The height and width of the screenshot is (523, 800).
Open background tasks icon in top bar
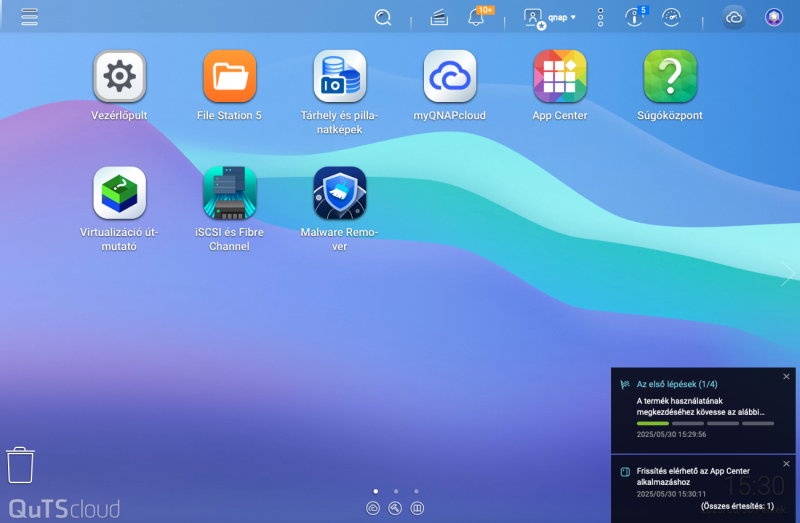click(439, 18)
